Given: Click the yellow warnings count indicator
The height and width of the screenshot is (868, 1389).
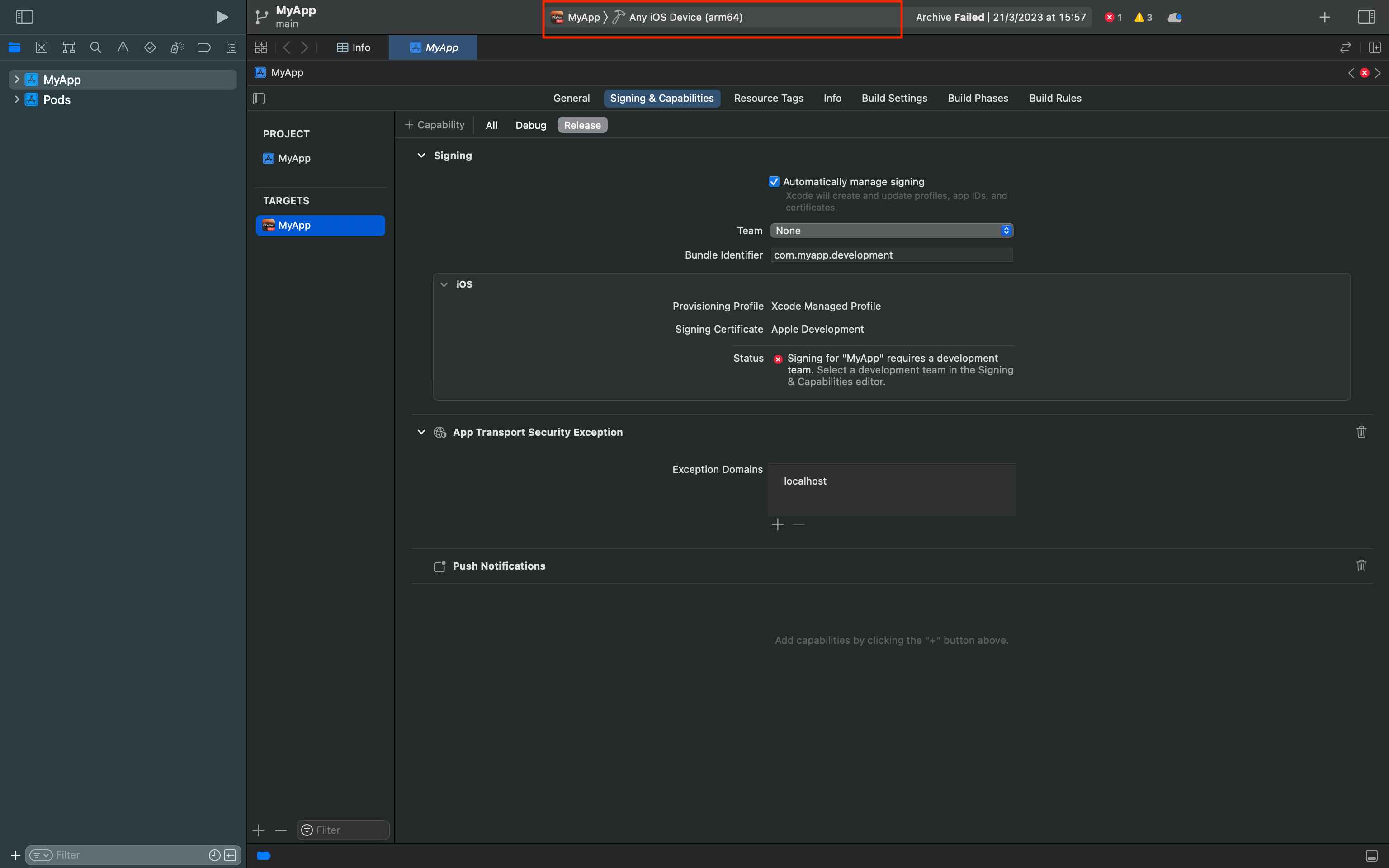Looking at the screenshot, I should click(x=1143, y=17).
